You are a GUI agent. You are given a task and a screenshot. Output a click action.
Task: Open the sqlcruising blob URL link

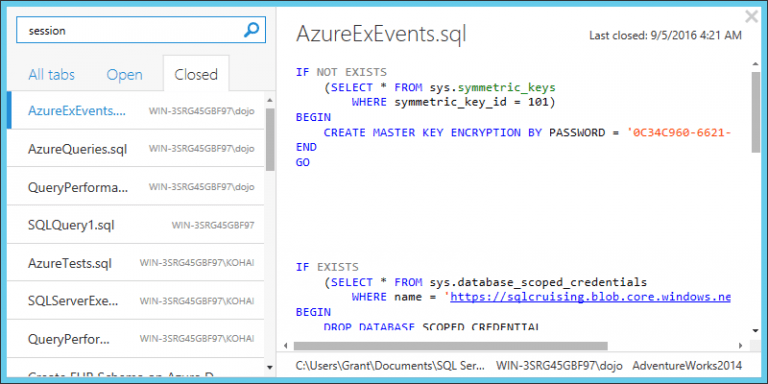(590, 297)
